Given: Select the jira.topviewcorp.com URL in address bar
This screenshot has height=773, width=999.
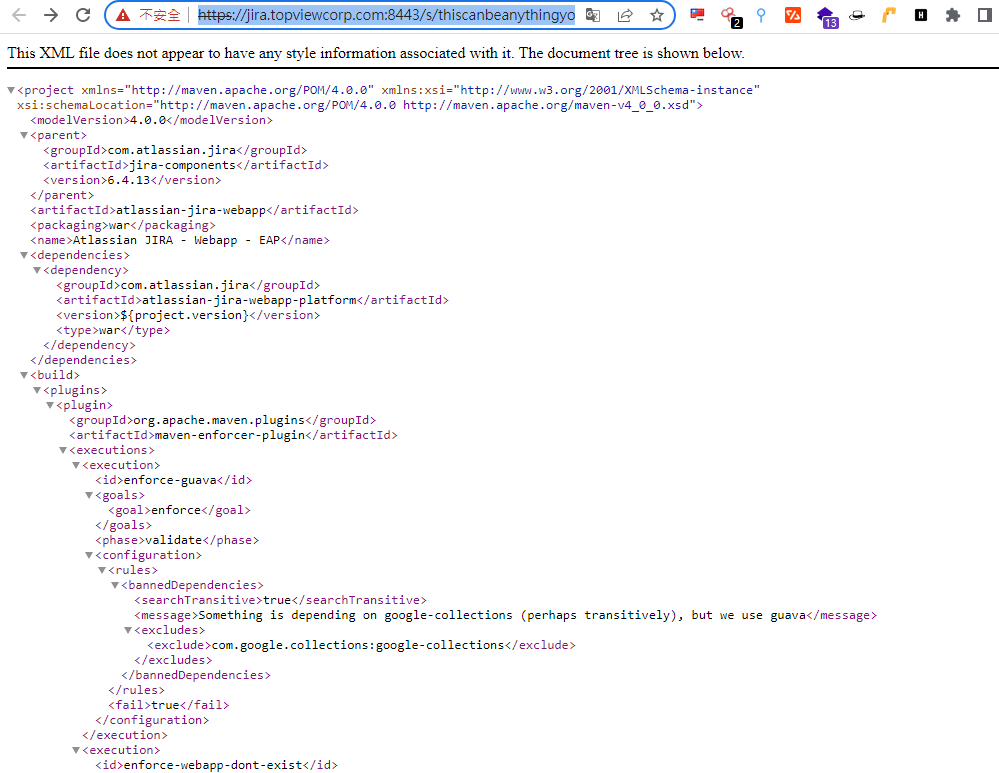Looking at the screenshot, I should coord(386,15).
